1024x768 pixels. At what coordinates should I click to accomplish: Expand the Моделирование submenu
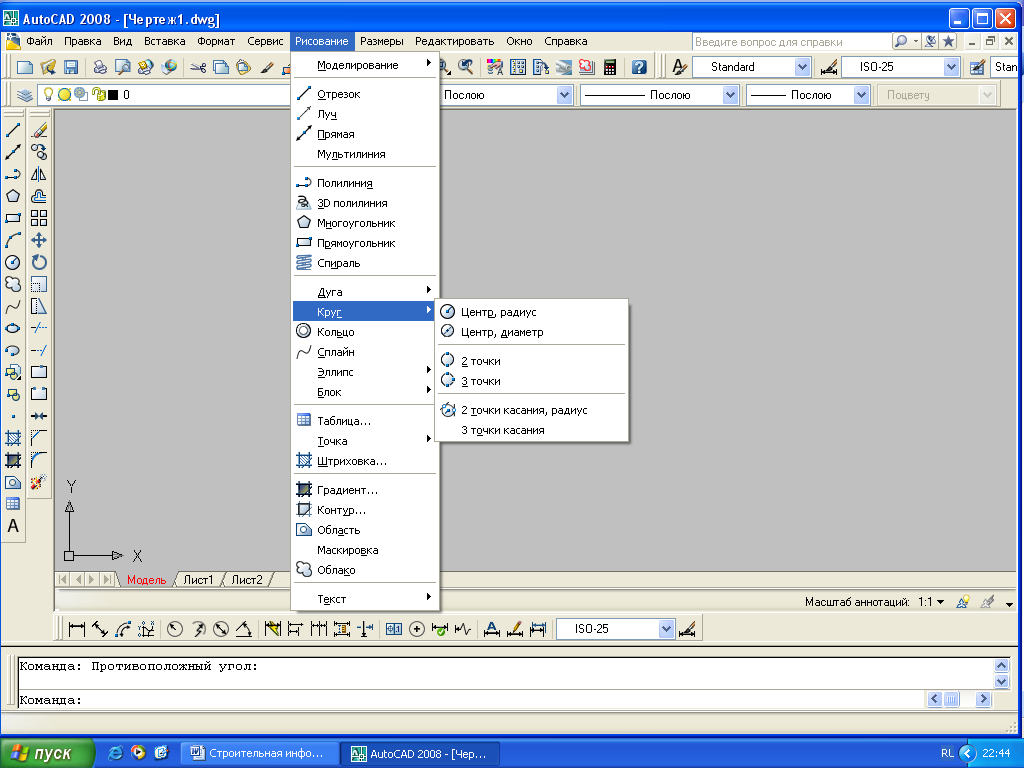tap(365, 65)
